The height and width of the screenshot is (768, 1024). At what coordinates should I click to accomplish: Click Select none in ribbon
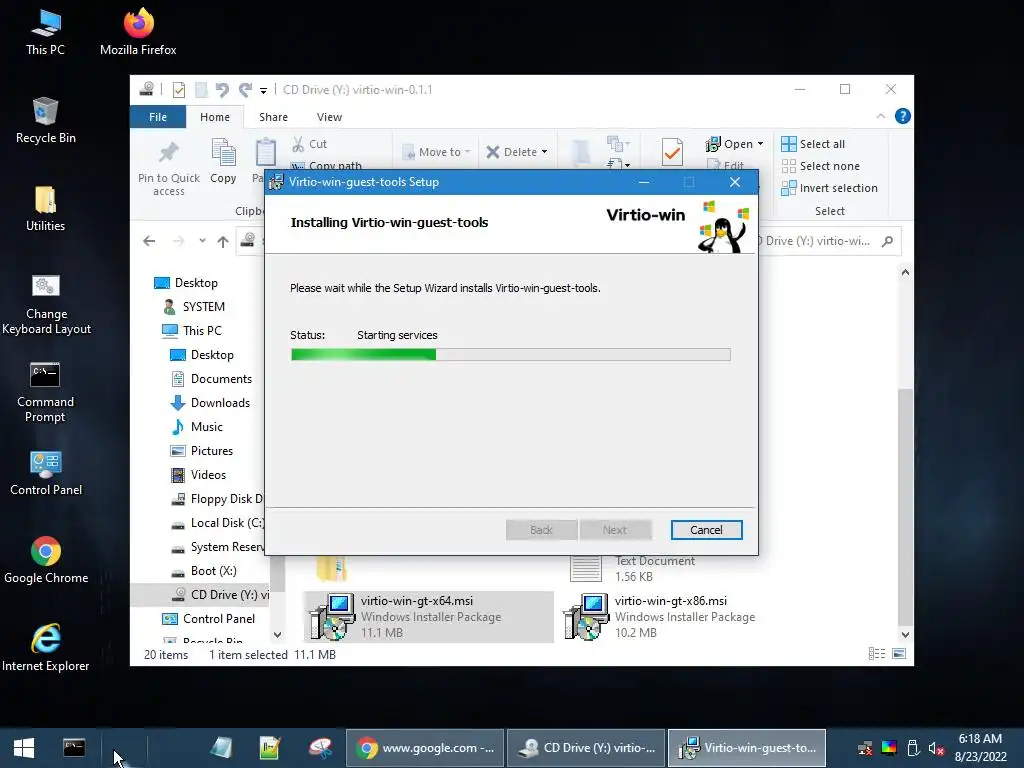tap(821, 166)
